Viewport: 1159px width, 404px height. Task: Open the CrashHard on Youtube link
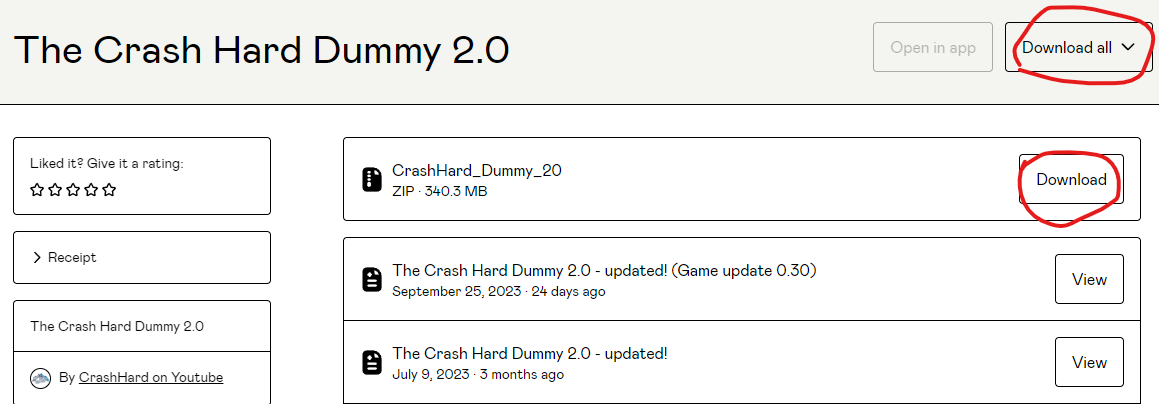pyautogui.click(x=151, y=378)
